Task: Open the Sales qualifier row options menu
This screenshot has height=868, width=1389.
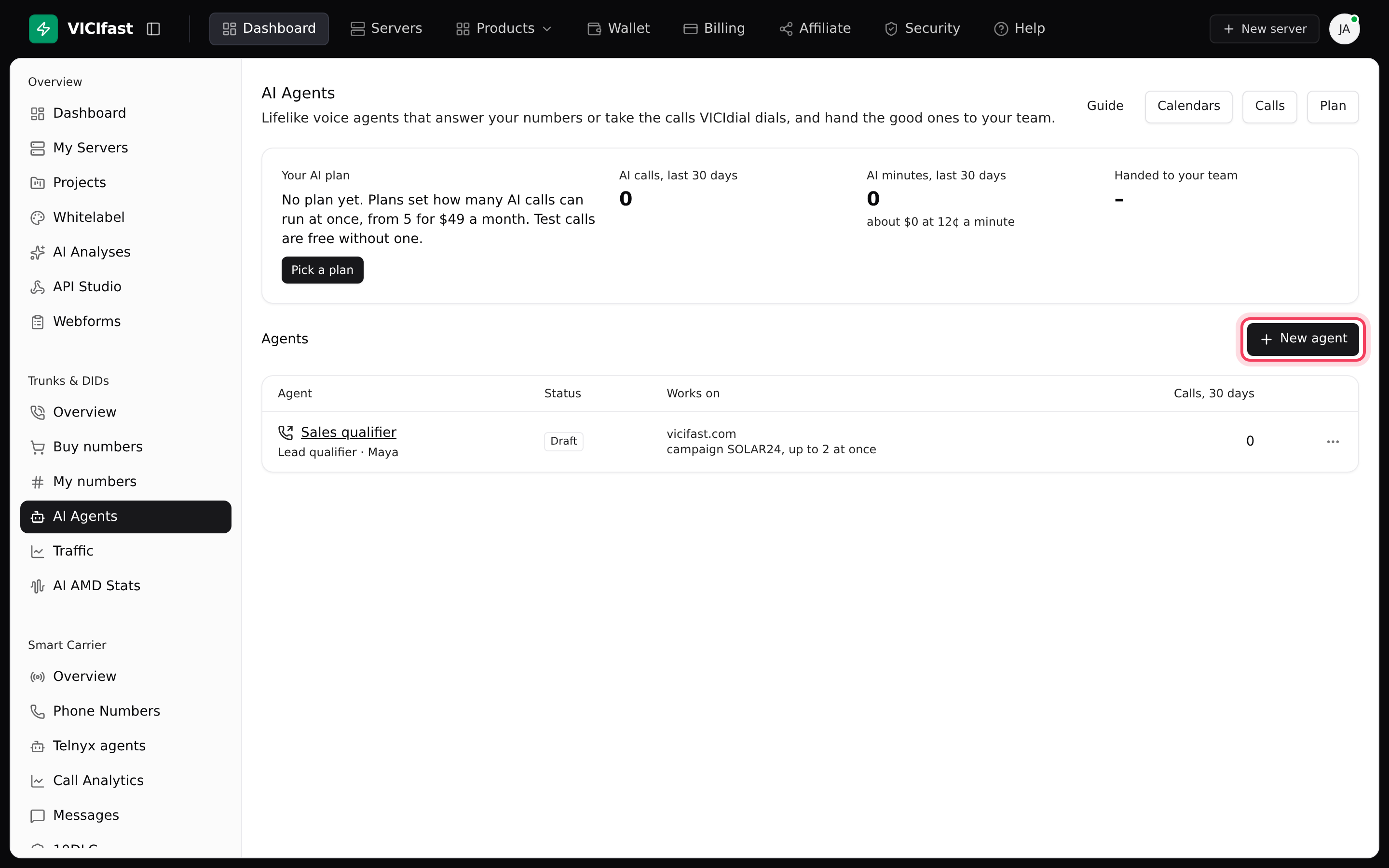Action: (1333, 441)
